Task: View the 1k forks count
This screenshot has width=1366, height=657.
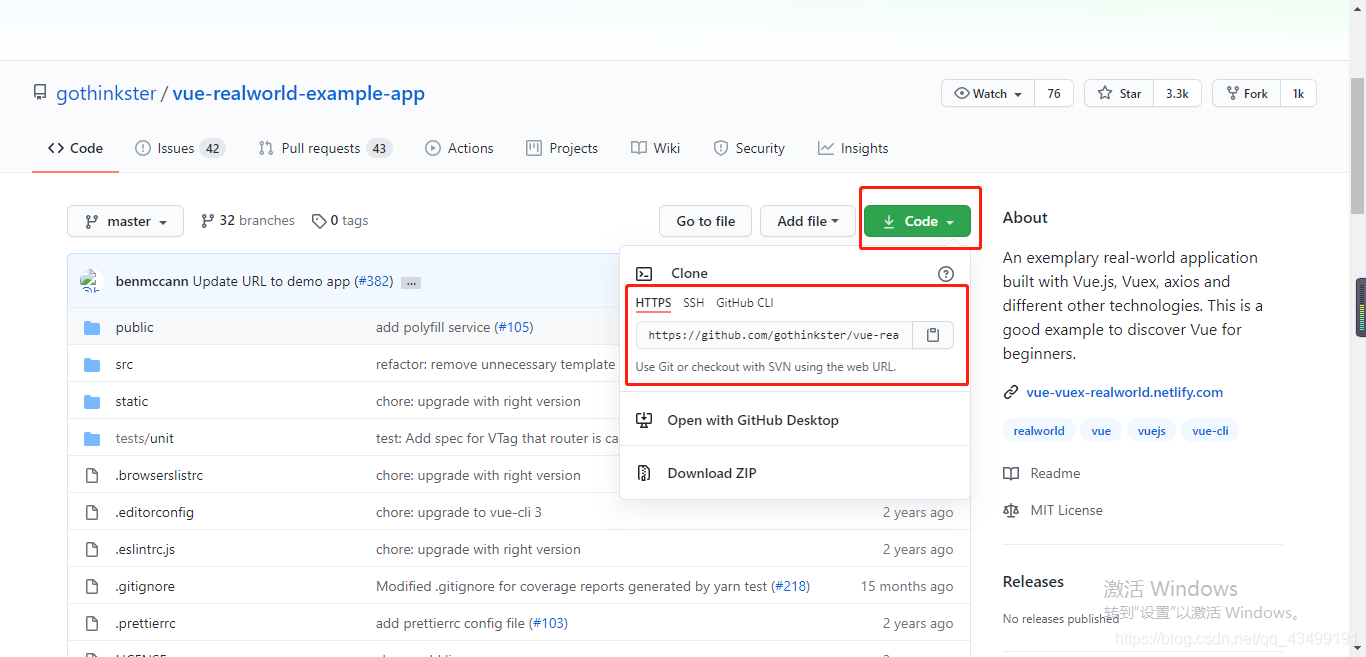Action: click(1298, 93)
